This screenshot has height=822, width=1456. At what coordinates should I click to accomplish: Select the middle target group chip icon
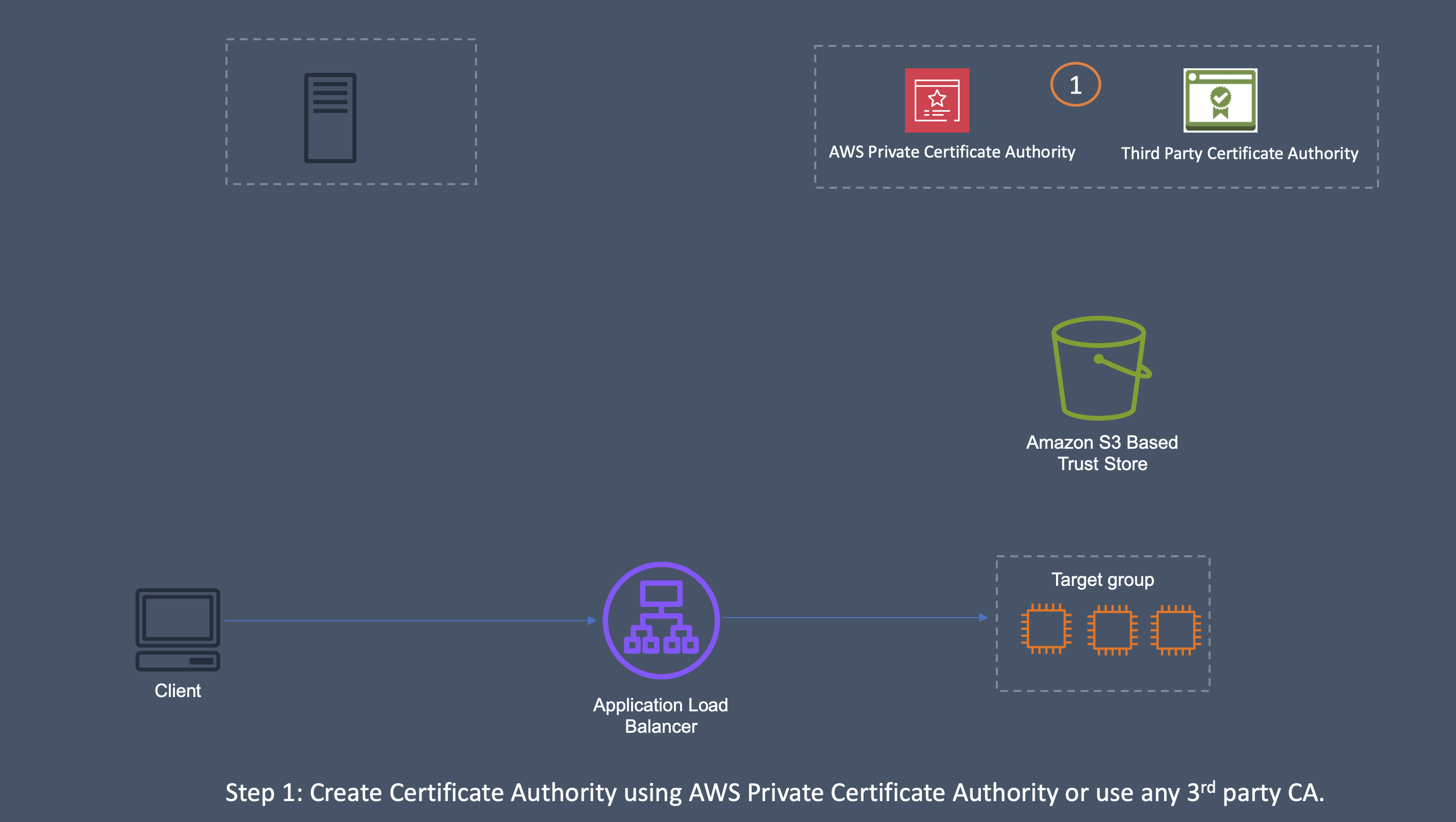pyautogui.click(x=1112, y=630)
